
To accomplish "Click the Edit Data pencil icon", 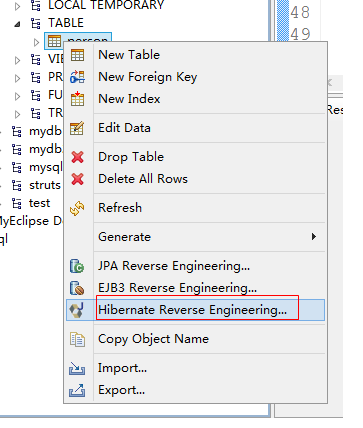I will click(x=77, y=128).
